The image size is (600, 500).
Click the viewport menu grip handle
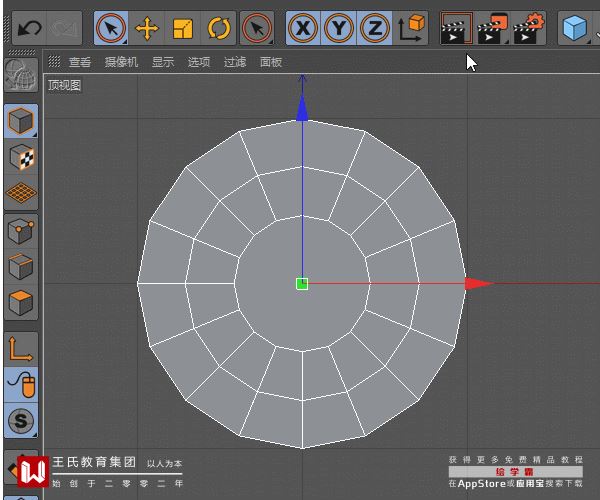pyautogui.click(x=54, y=61)
